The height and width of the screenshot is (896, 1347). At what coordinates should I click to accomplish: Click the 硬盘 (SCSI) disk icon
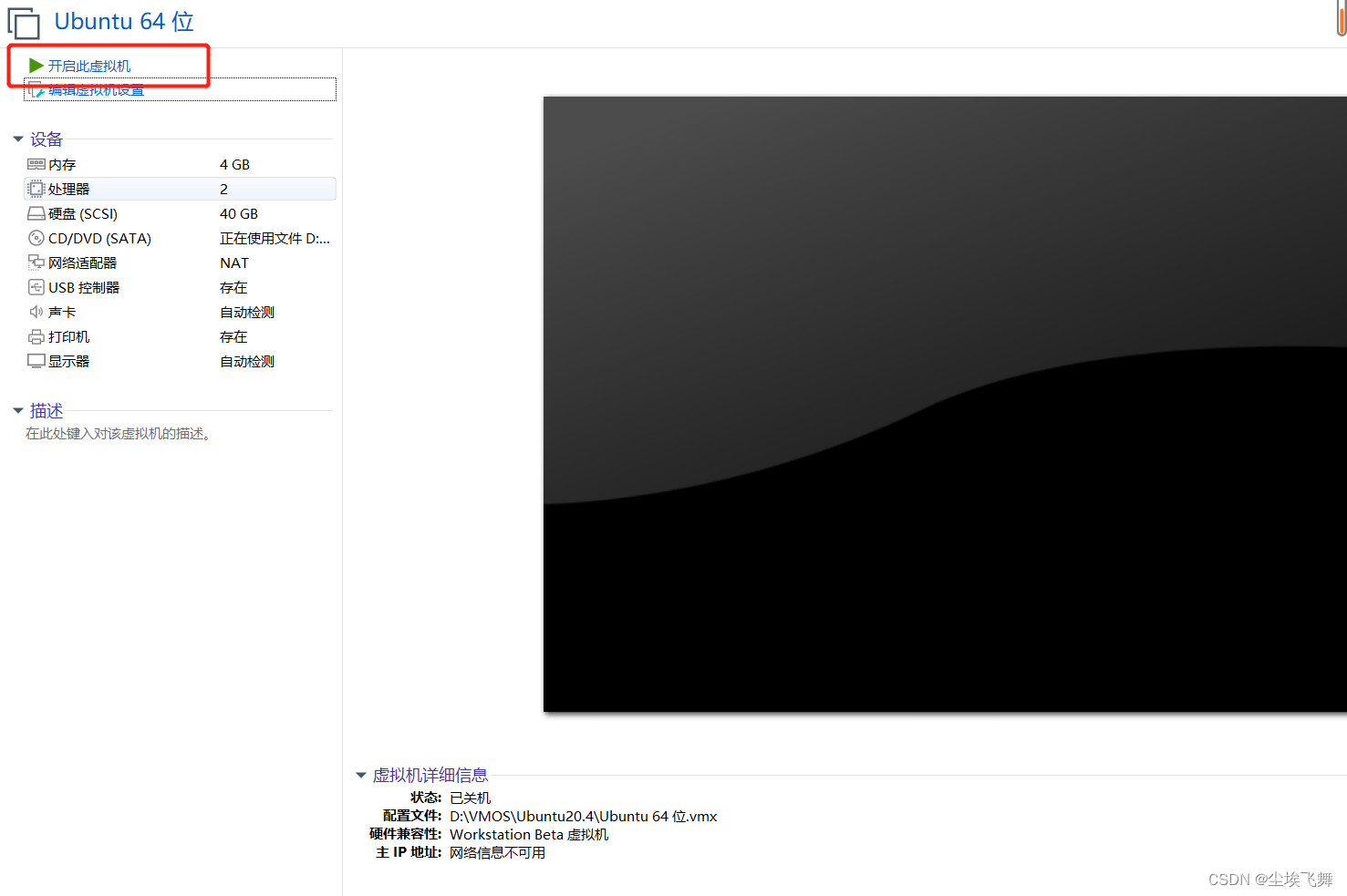pos(36,213)
